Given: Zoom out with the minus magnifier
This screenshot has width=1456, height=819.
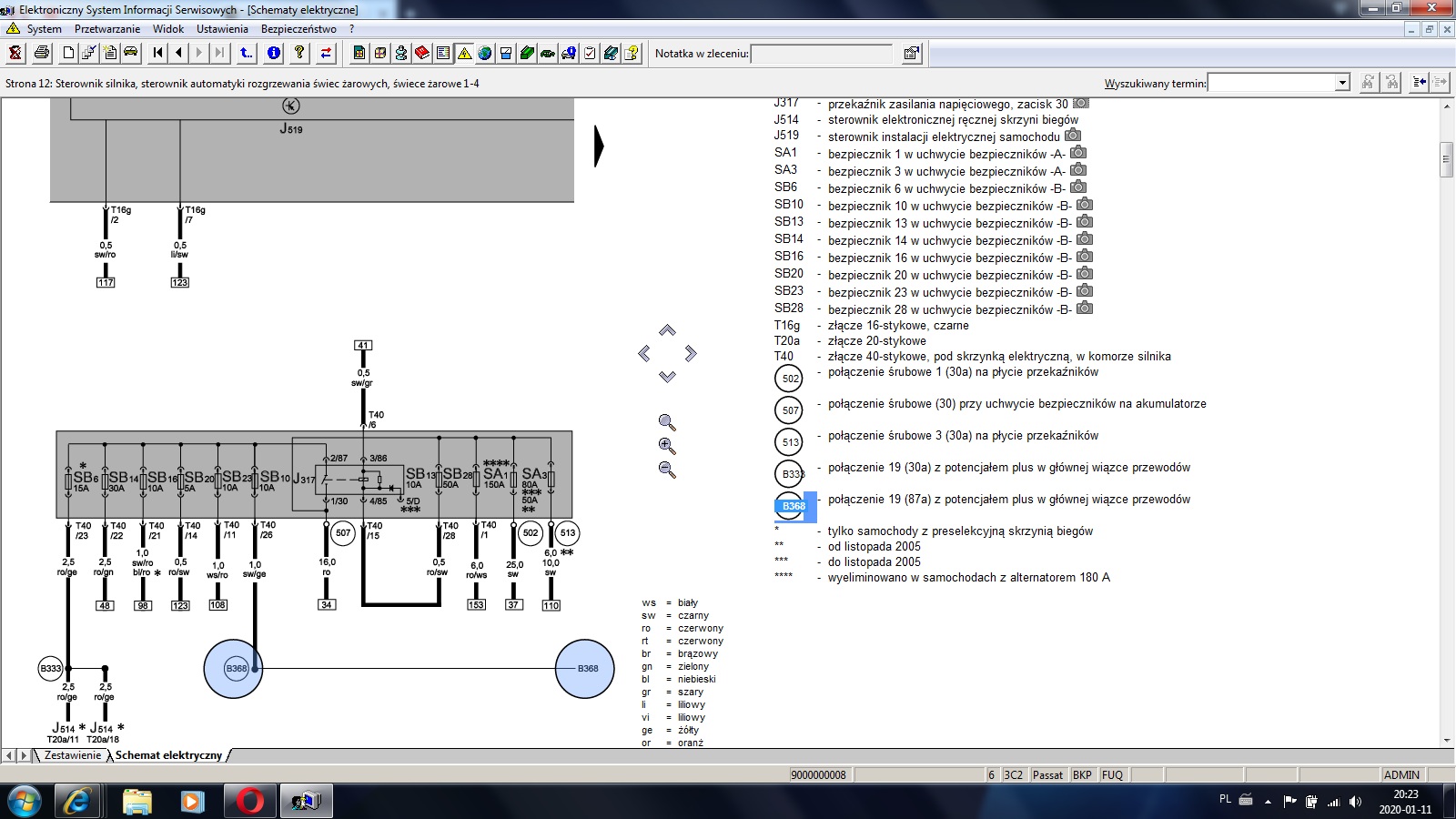Looking at the screenshot, I should point(667,470).
